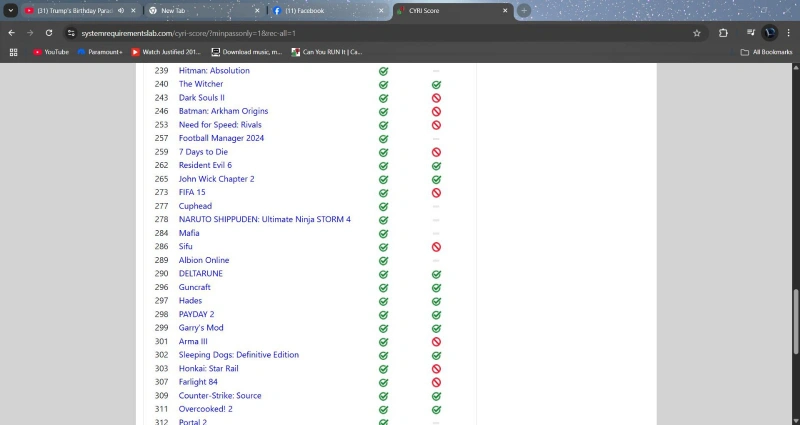Open the Chrome profile avatar
This screenshot has width=800, height=425.
tap(769, 33)
